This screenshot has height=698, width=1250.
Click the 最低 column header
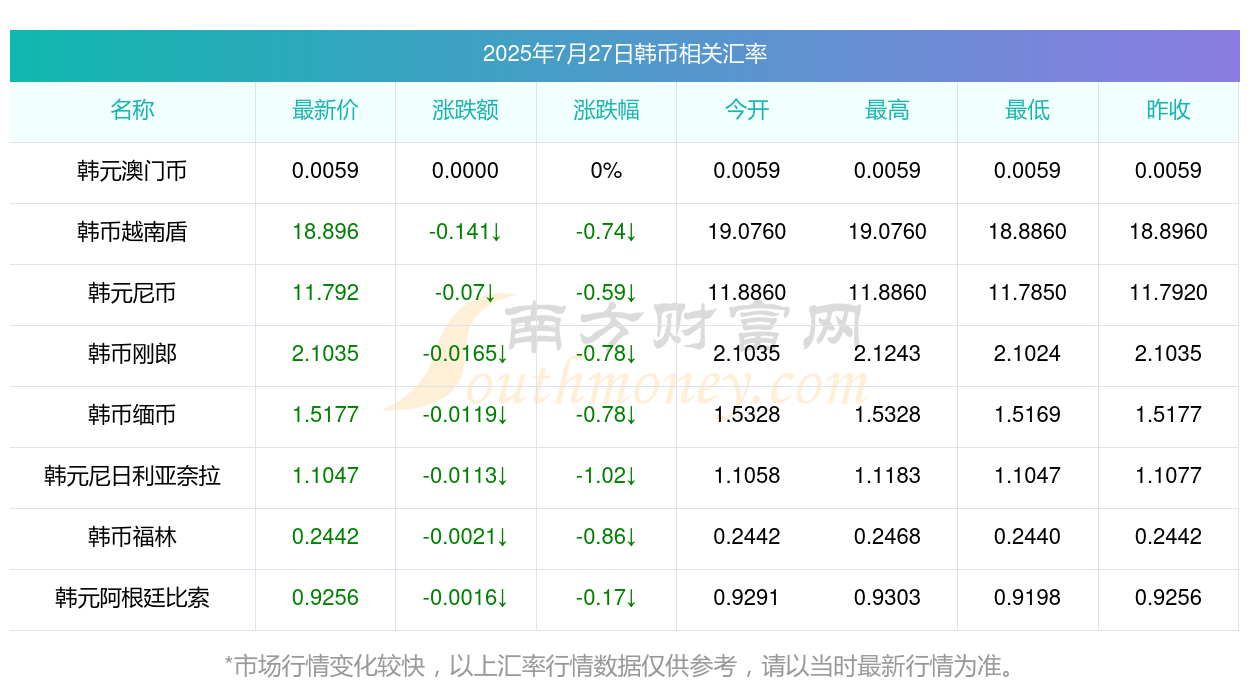pyautogui.click(x=1028, y=110)
